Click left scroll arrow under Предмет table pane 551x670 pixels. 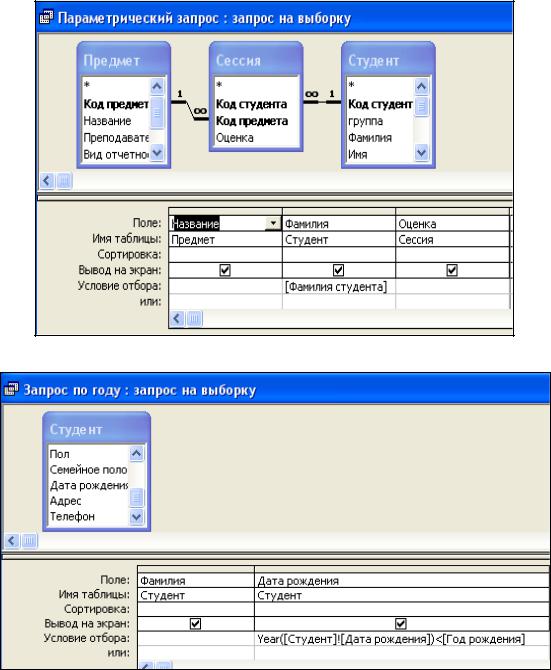pyautogui.click(x=47, y=181)
